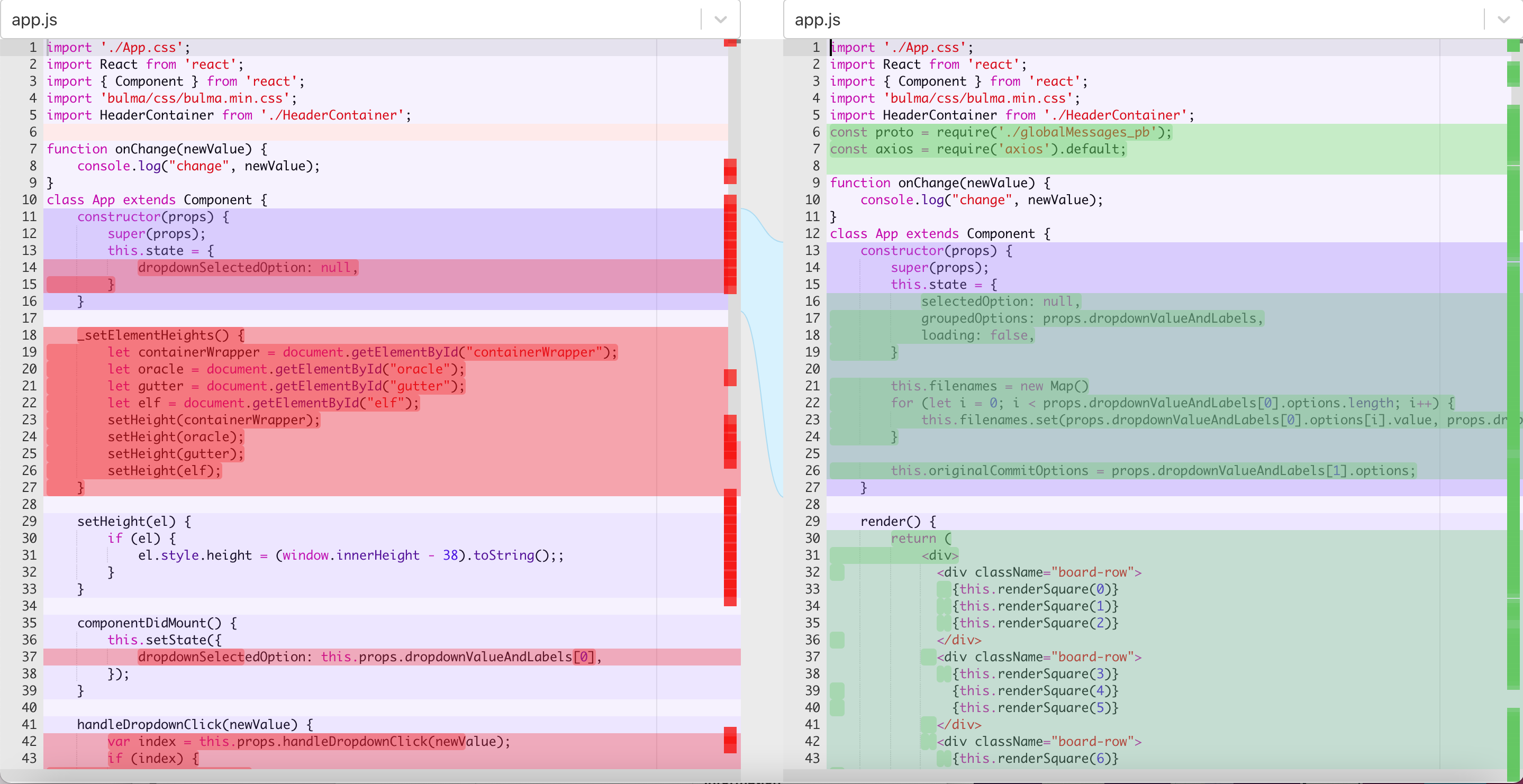Click 'groupedOptions: props.dropdownValueAndLabels,' line
Viewport: 1523px width, 784px height.
(x=1092, y=318)
